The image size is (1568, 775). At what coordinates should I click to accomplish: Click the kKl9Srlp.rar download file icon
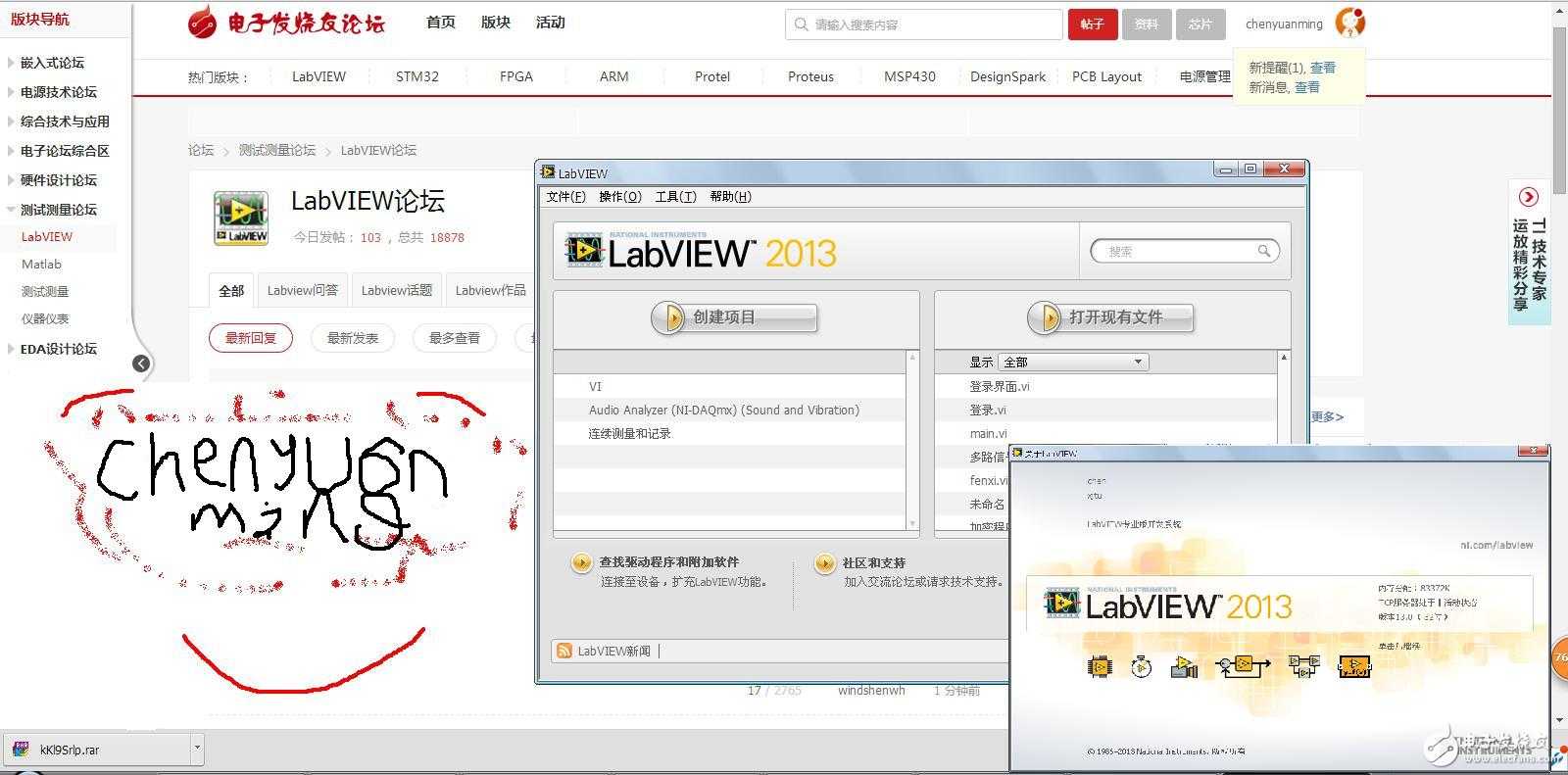[20, 751]
